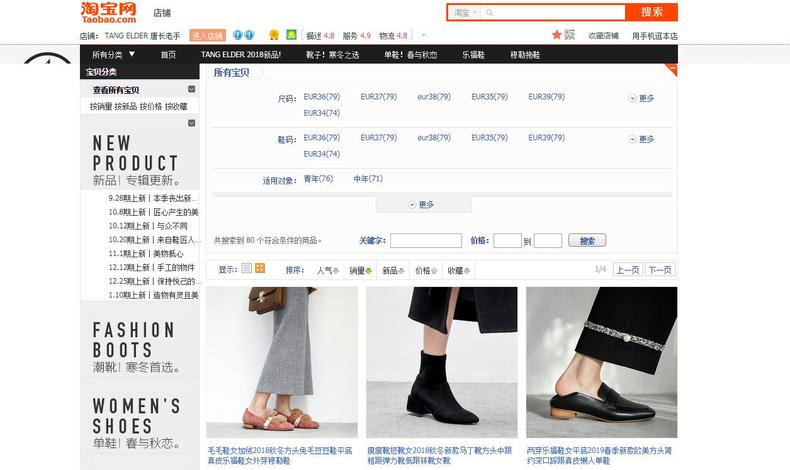This screenshot has height=470, width=790.
Task: Filter by 中年(71) audience
Action: pyautogui.click(x=368, y=178)
